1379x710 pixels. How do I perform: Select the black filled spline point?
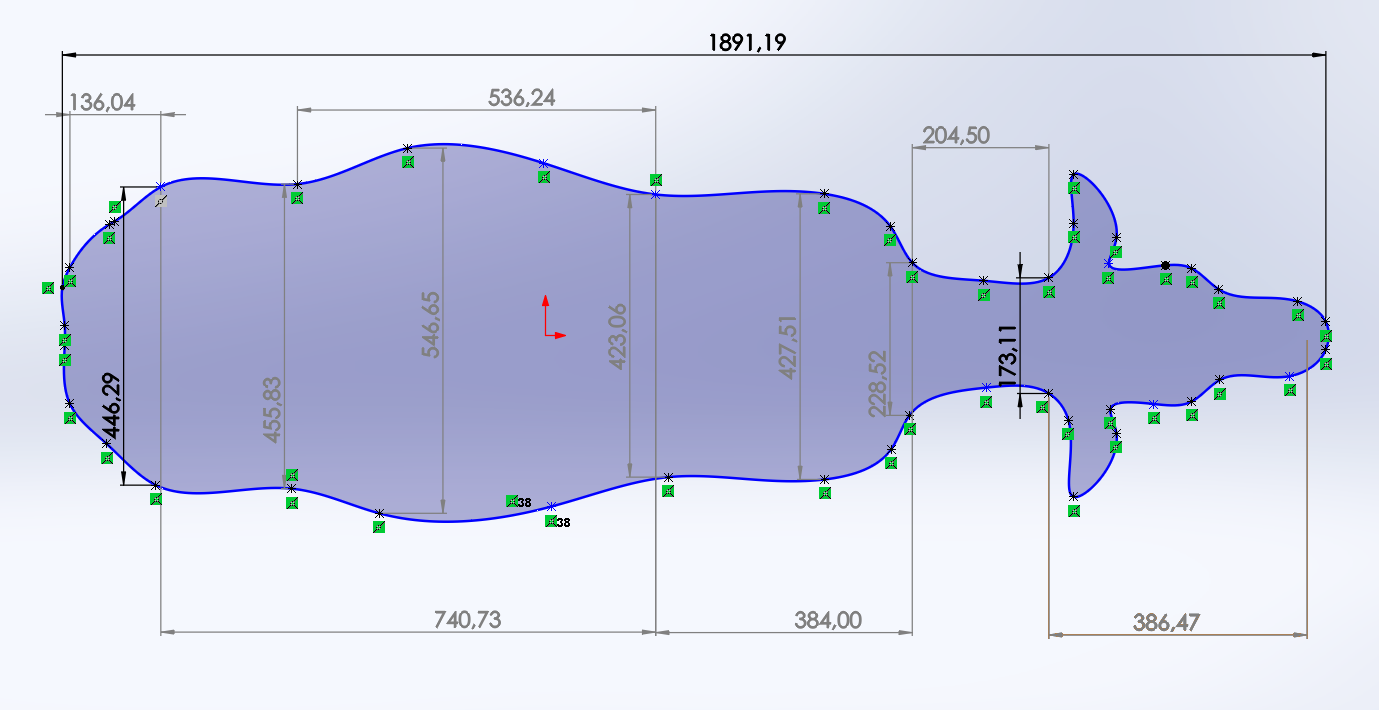coord(1165,265)
